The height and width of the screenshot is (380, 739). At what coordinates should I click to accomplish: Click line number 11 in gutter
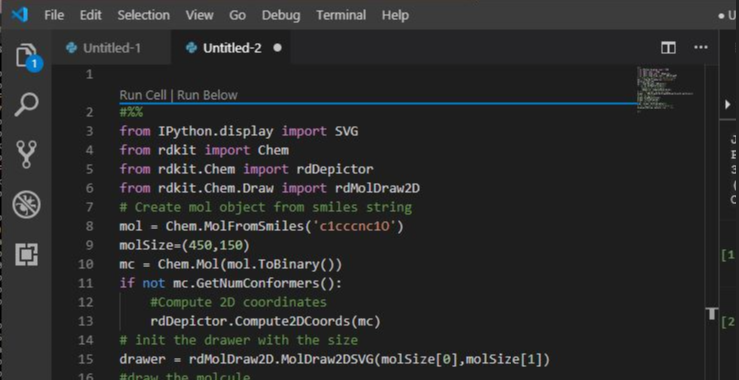86,283
